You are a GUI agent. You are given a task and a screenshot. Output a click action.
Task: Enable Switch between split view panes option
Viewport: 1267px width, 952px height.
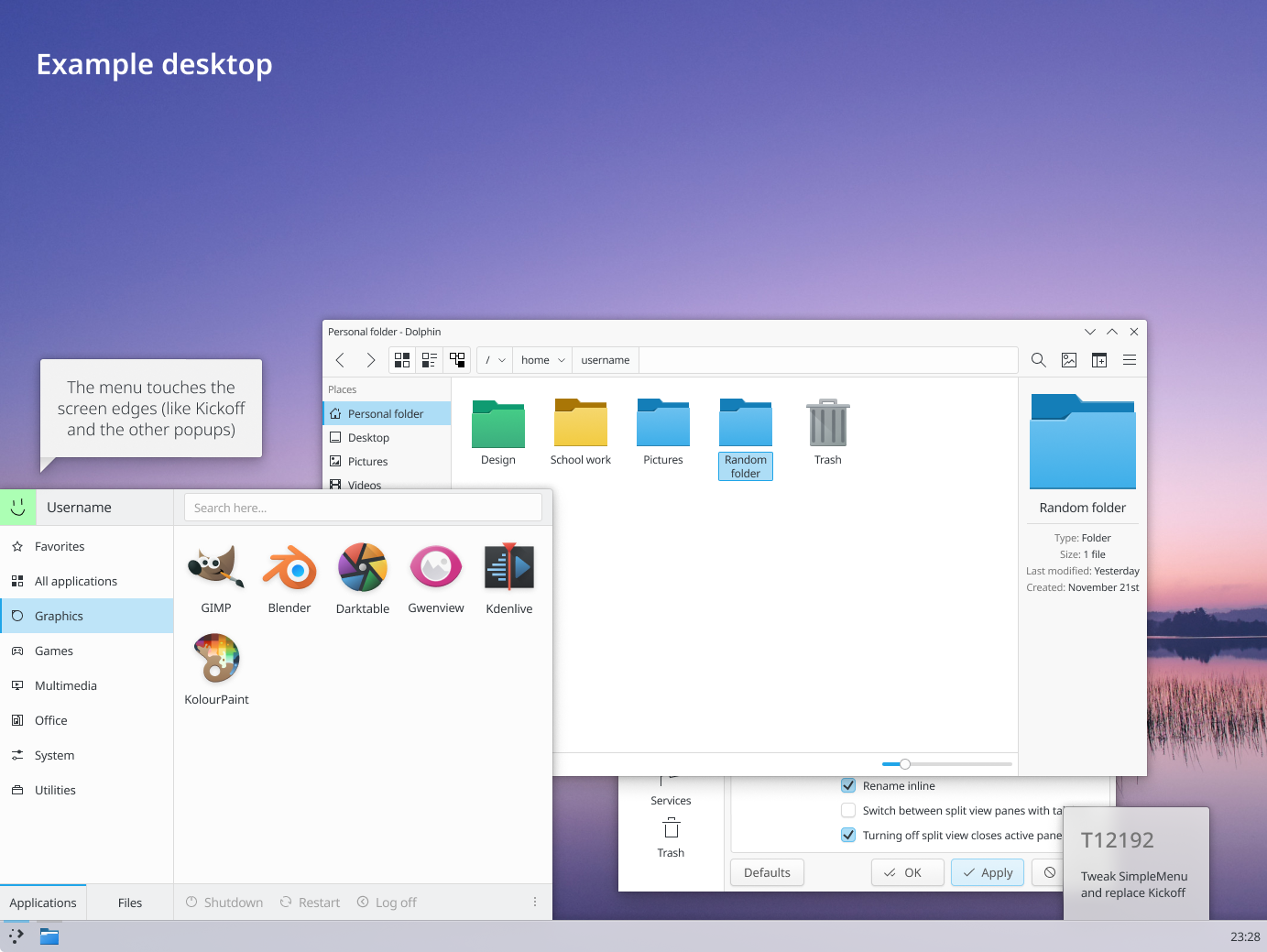848,810
